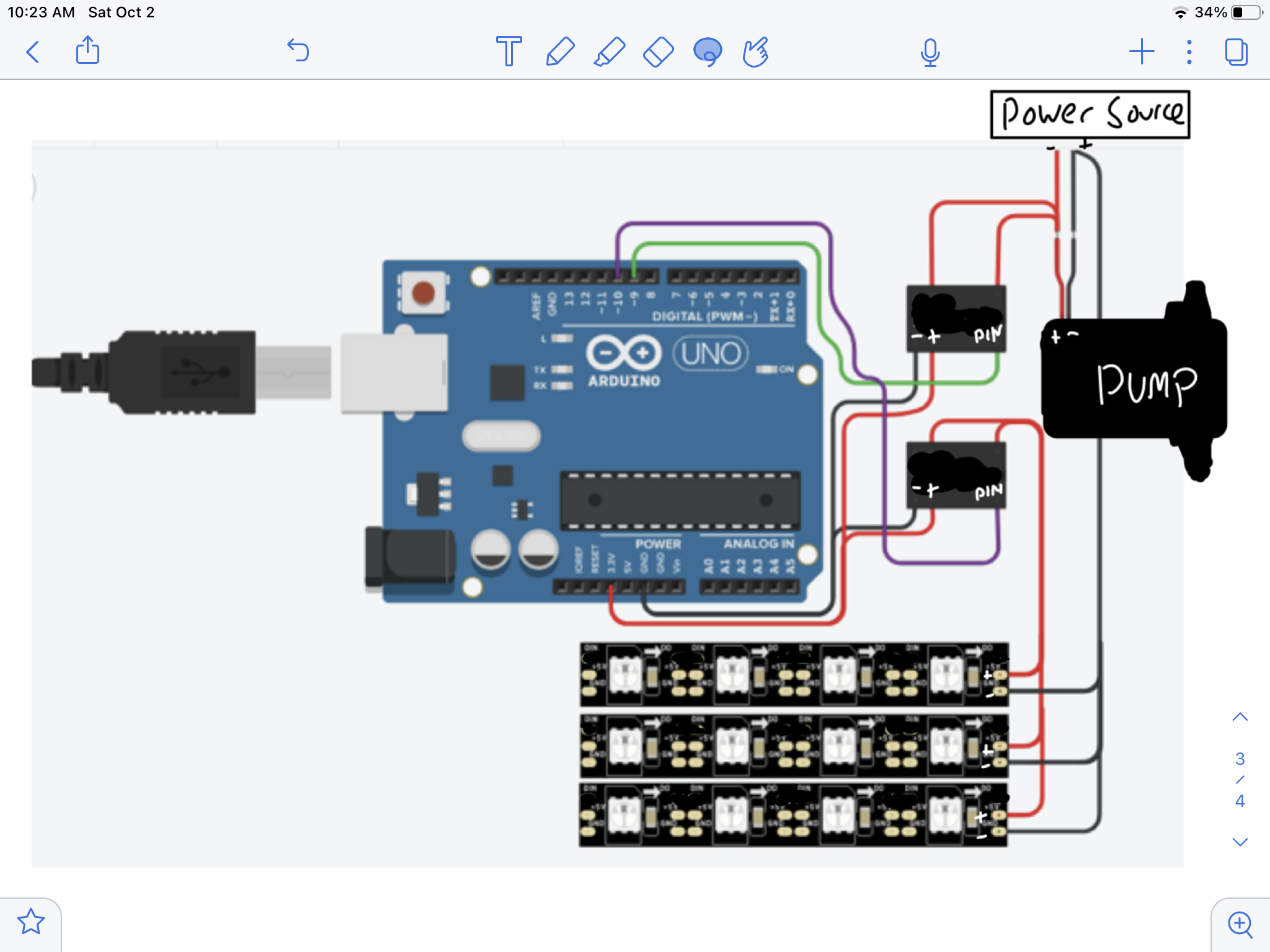Go to previous page with up chevron
The height and width of the screenshot is (952, 1270).
point(1240,717)
